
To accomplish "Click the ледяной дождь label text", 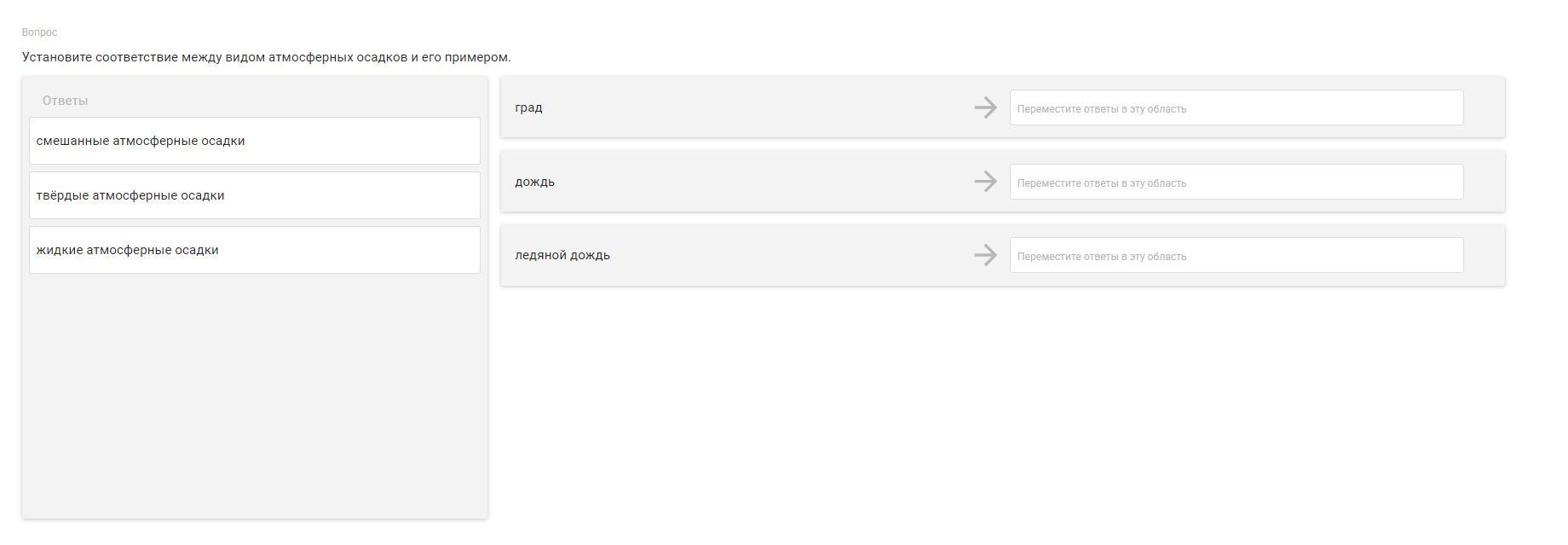I will tap(562, 255).
